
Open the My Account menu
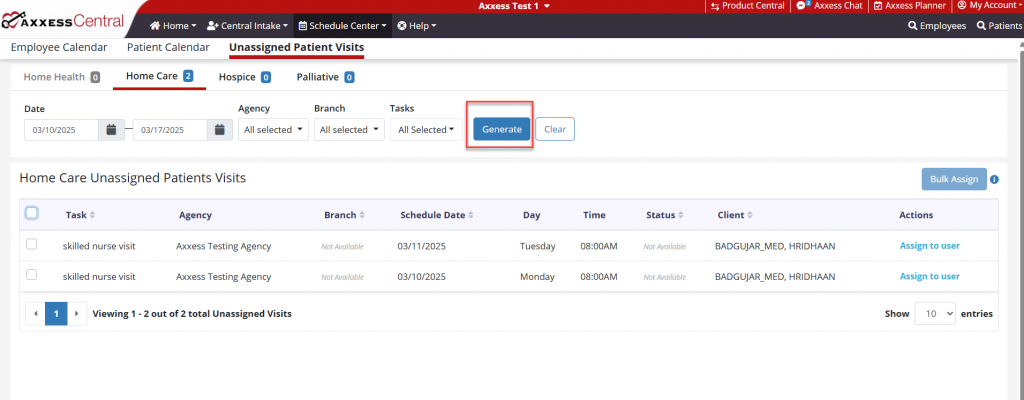click(990, 5)
